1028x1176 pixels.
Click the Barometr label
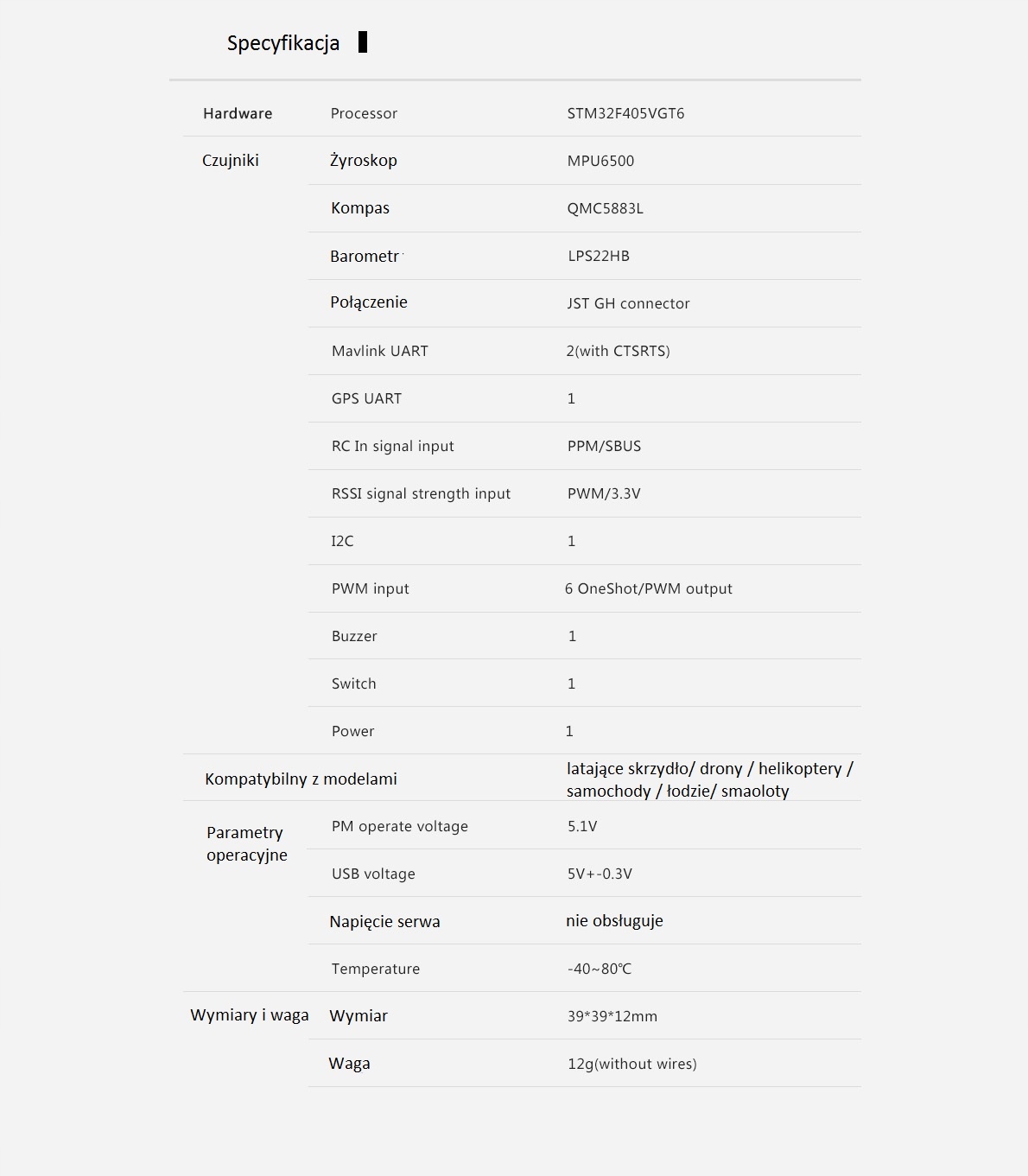click(365, 256)
